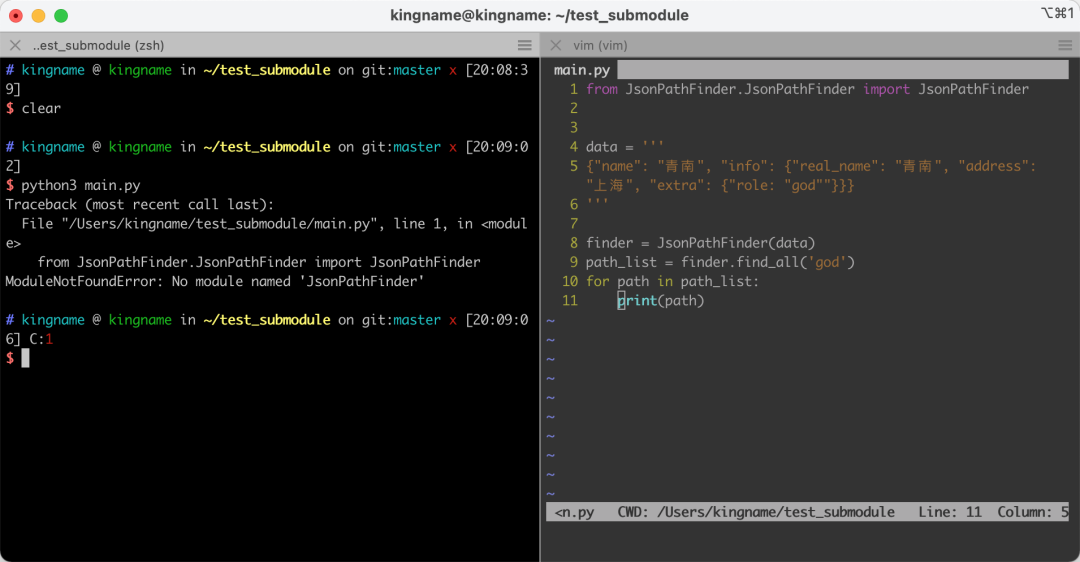Click the timestamp [20:09:0 of the last prompt
The image size is (1080, 562).
point(497,320)
